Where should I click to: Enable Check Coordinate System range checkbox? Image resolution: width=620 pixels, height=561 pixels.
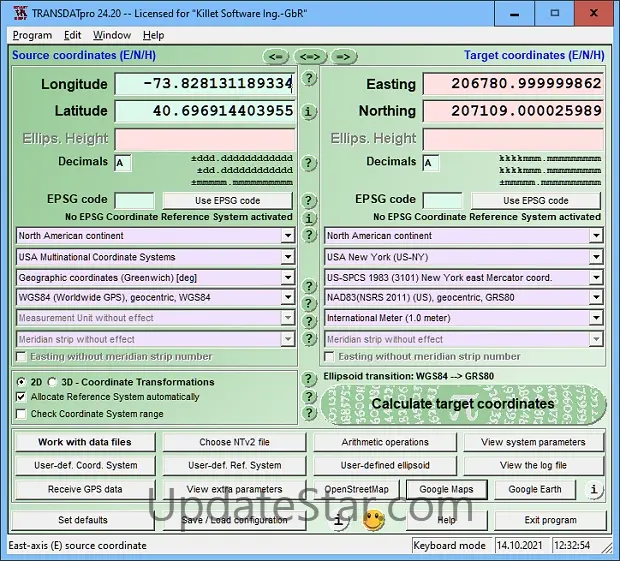click(21, 414)
